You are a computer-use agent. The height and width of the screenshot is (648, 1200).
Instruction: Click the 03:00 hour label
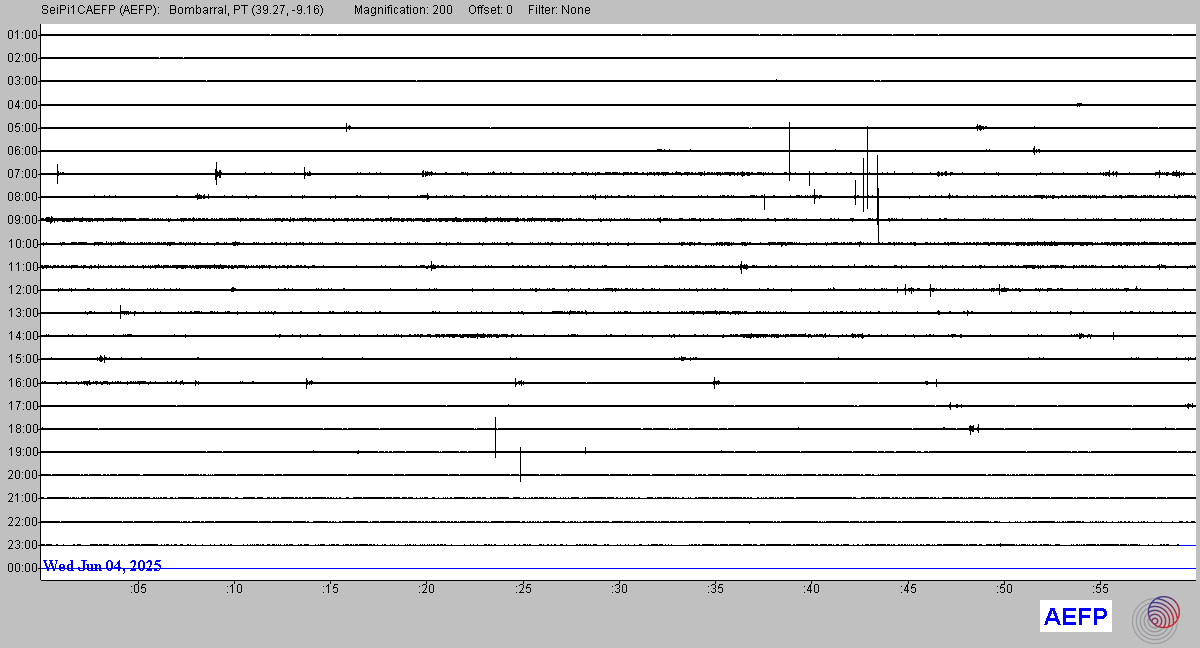point(22,81)
